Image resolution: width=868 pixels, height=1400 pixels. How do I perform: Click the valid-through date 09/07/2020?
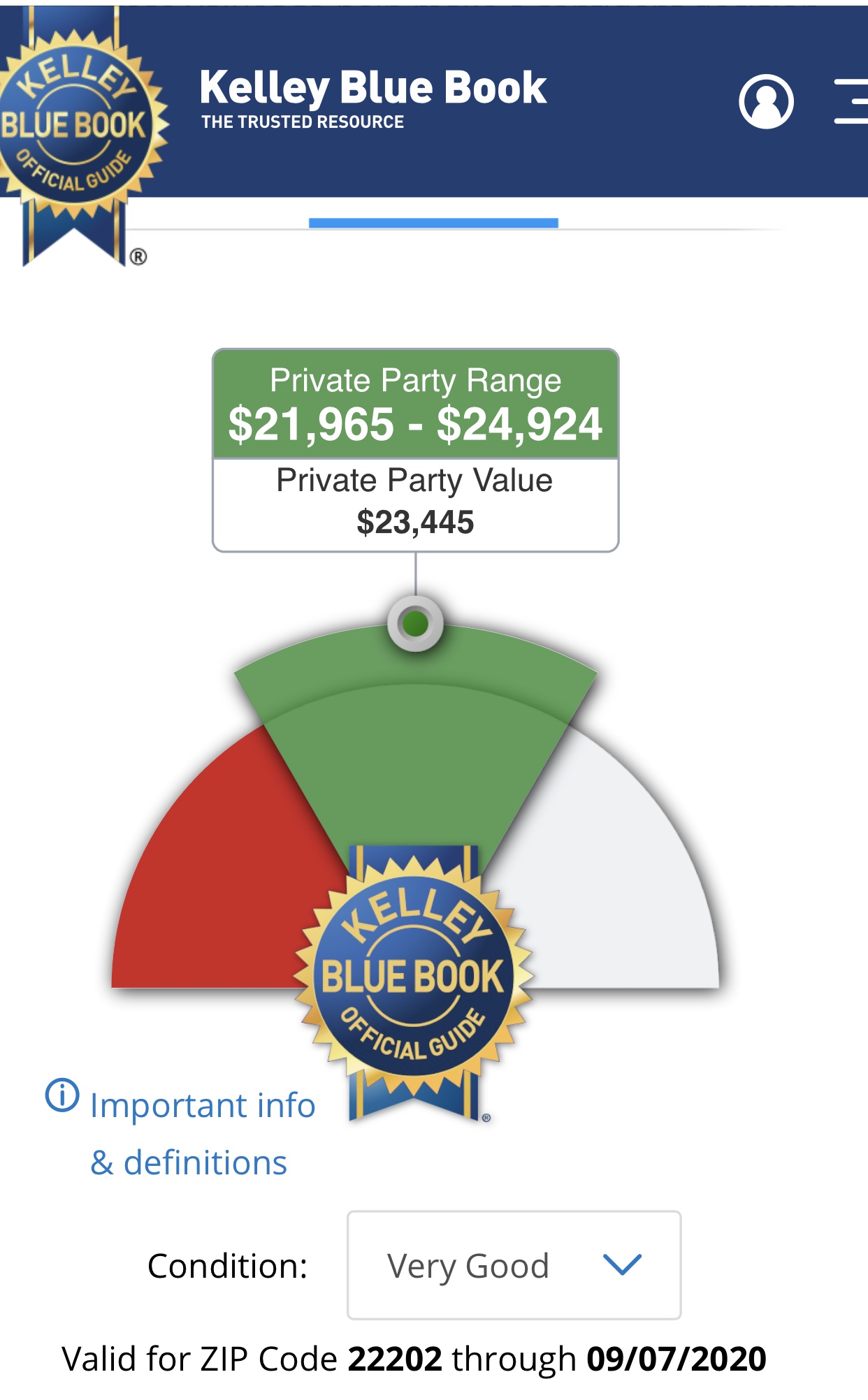[x=676, y=1359]
